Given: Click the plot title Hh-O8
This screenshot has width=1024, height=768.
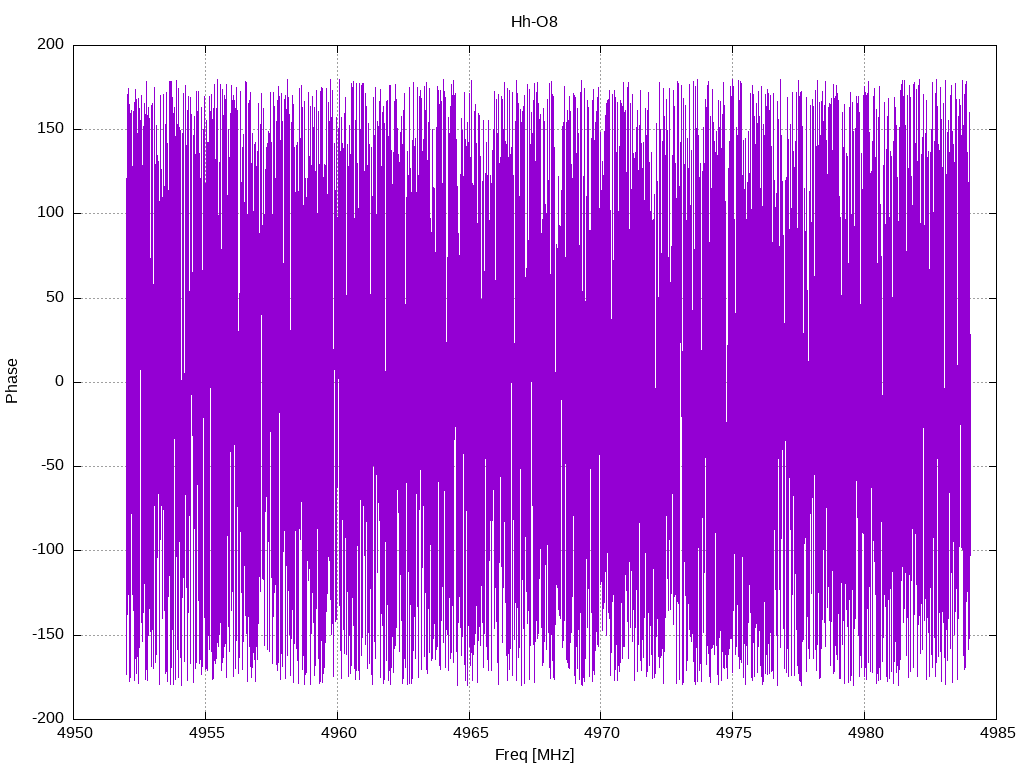Looking at the screenshot, I should (534, 22).
